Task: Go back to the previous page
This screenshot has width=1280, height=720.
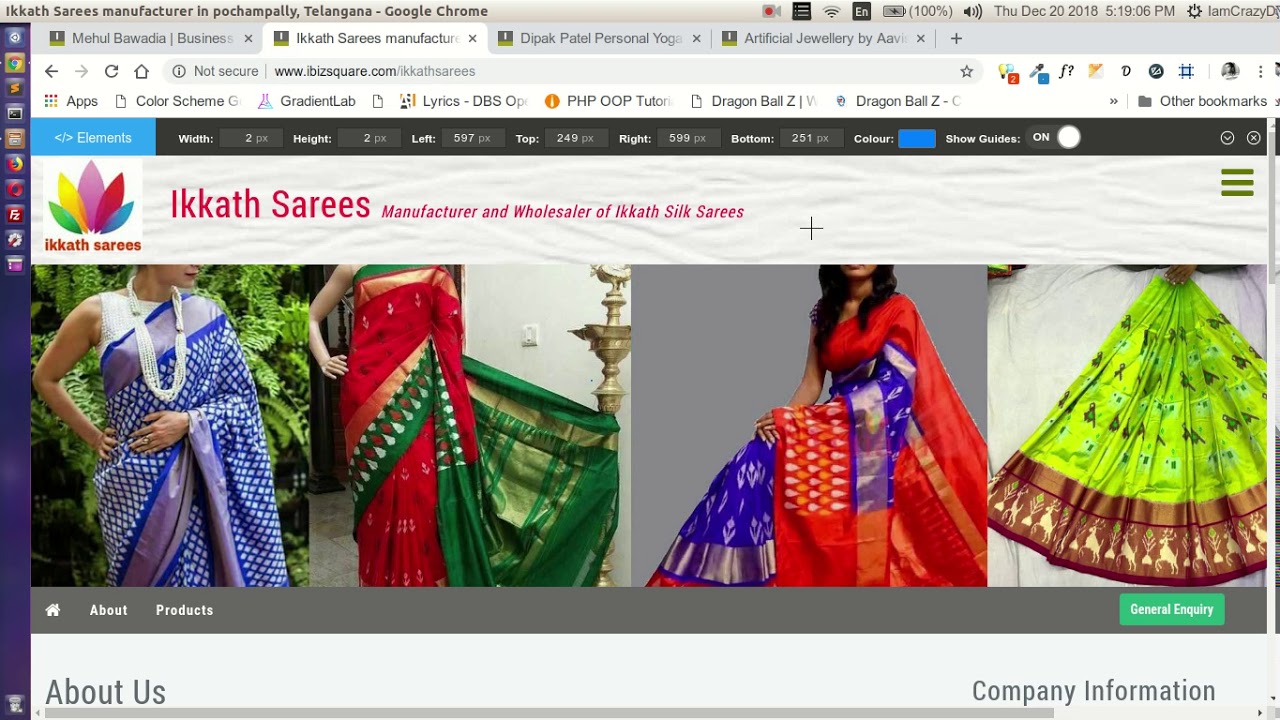Action: coord(52,71)
